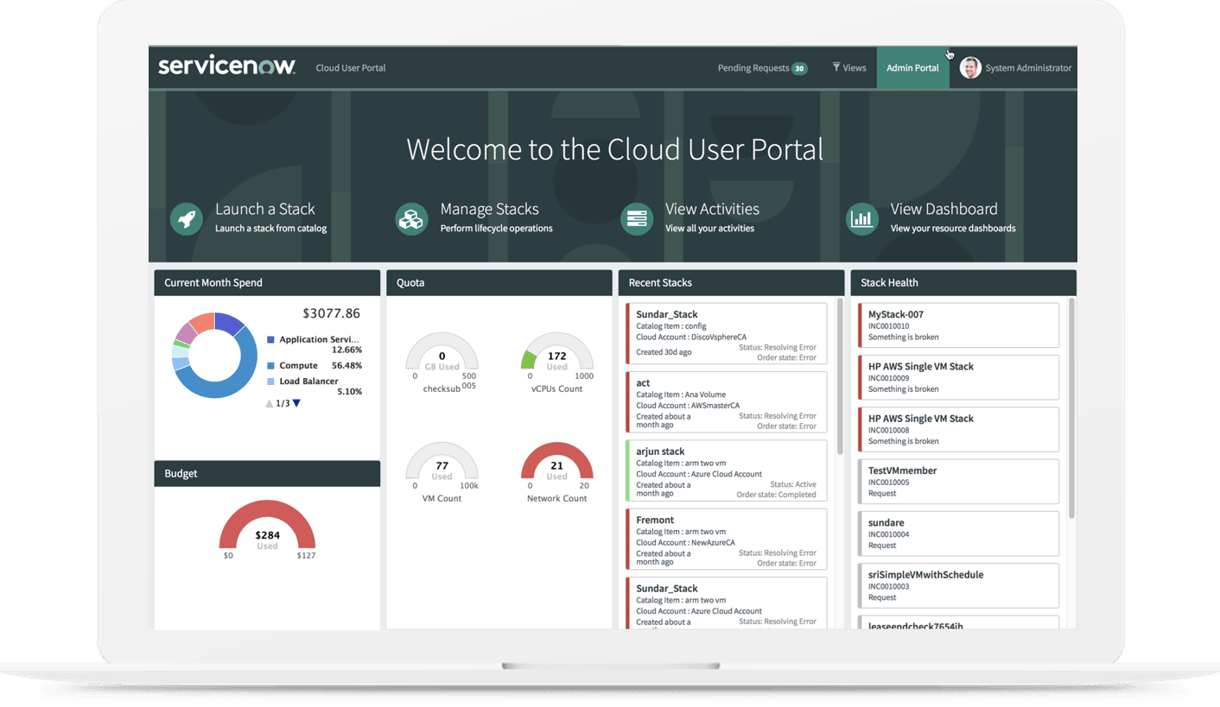The height and width of the screenshot is (707, 1220).
Task: Open the Views dropdown
Action: [849, 67]
